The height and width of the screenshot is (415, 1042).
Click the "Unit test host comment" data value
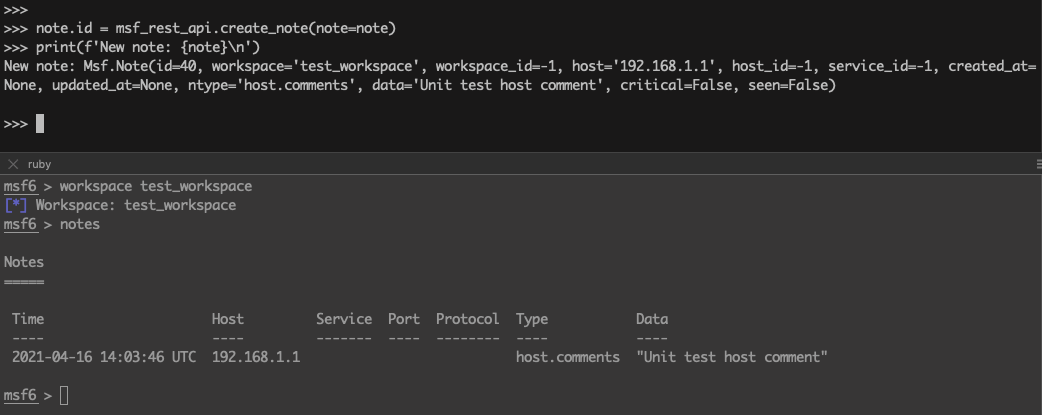click(x=732, y=357)
